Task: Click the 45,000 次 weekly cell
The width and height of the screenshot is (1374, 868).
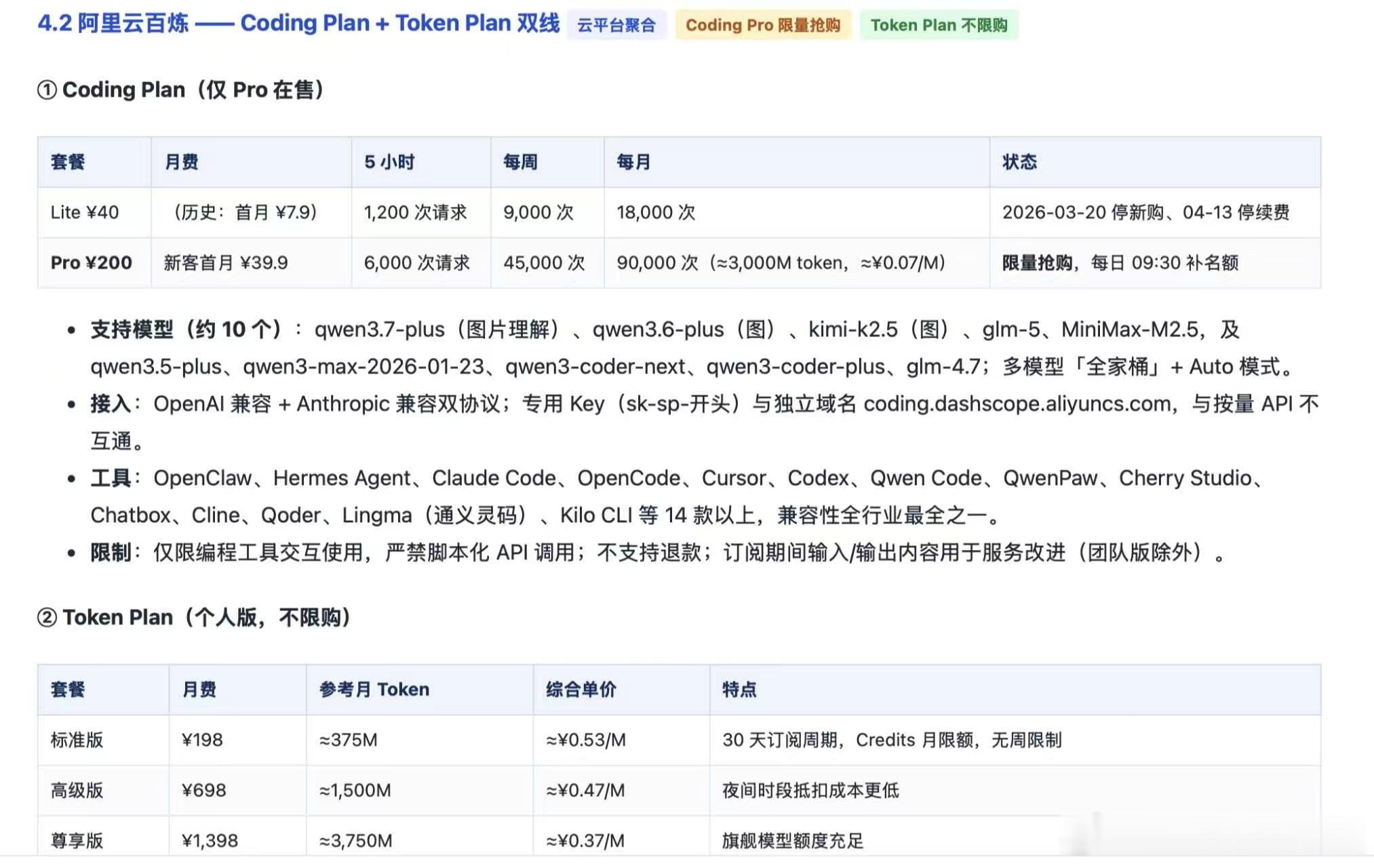Action: pyautogui.click(x=547, y=262)
